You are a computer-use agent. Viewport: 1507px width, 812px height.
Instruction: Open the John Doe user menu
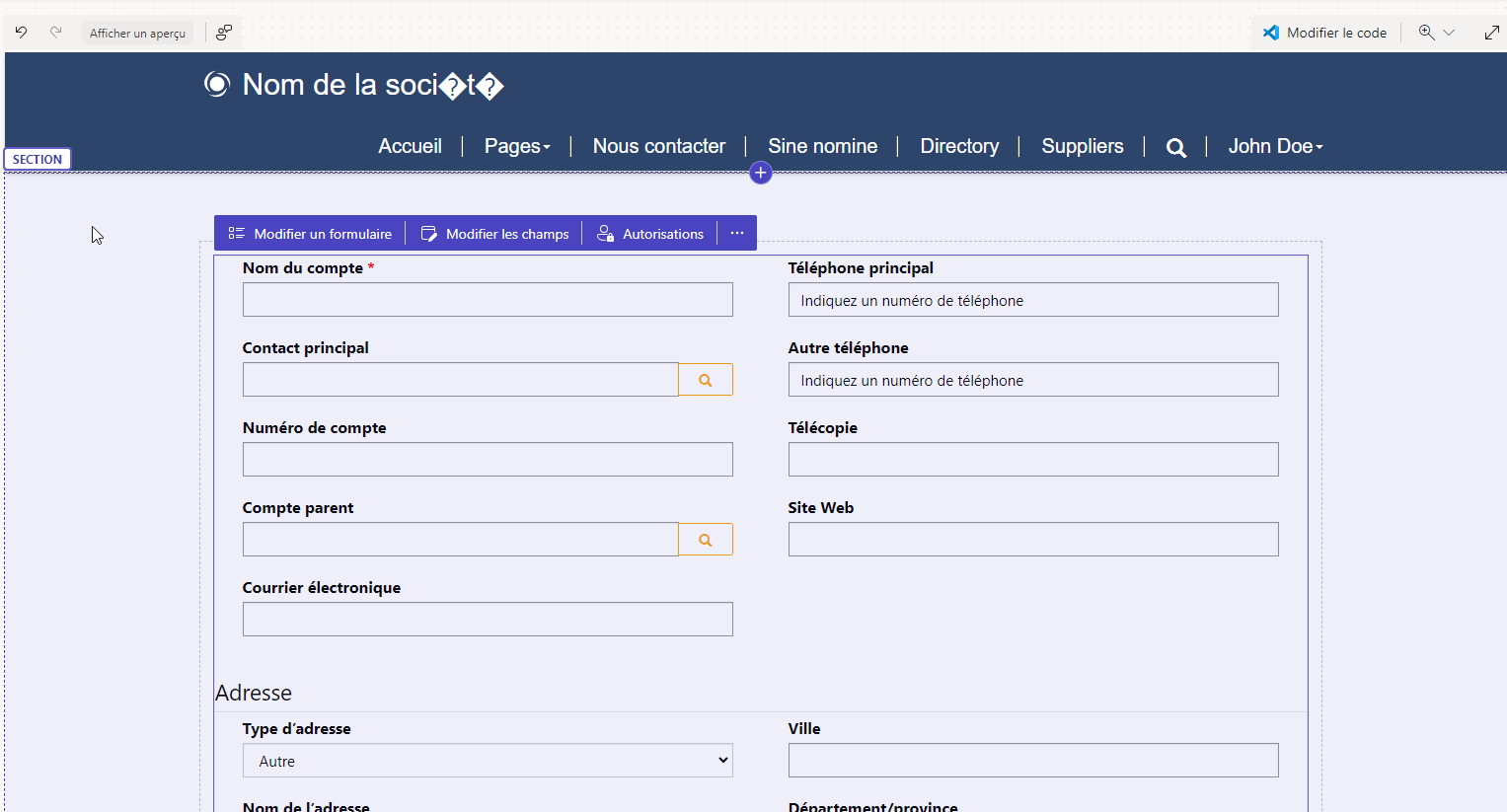[1275, 146]
